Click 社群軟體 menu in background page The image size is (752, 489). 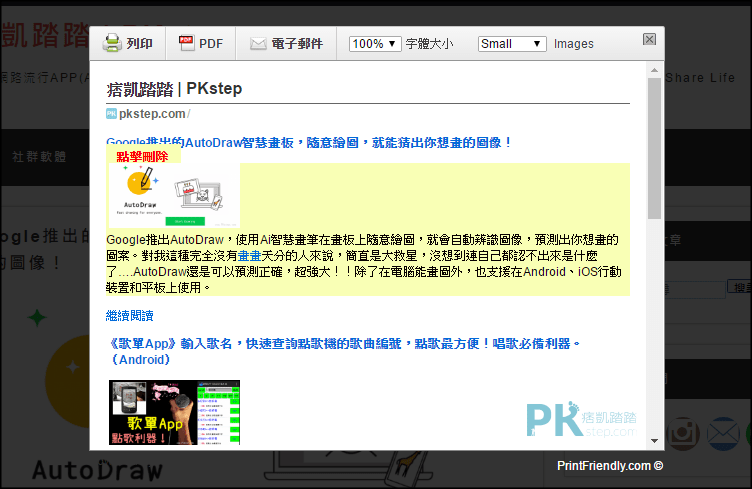point(39,157)
